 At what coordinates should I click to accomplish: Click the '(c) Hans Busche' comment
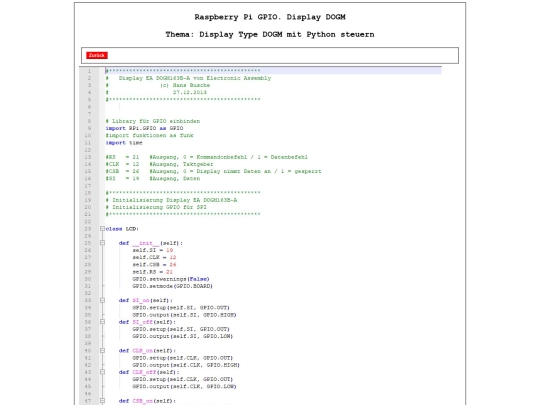185,85
